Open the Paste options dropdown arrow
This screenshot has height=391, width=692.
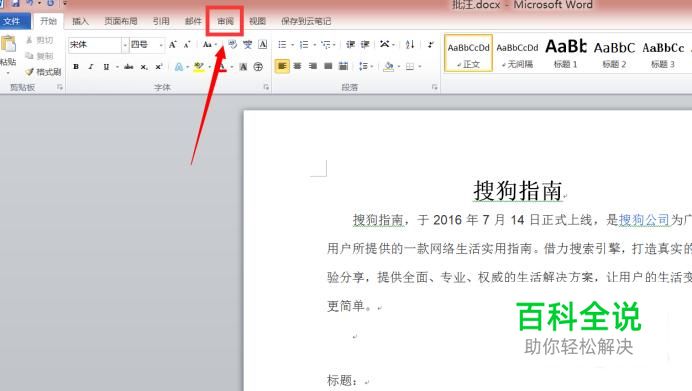[x=8, y=73]
